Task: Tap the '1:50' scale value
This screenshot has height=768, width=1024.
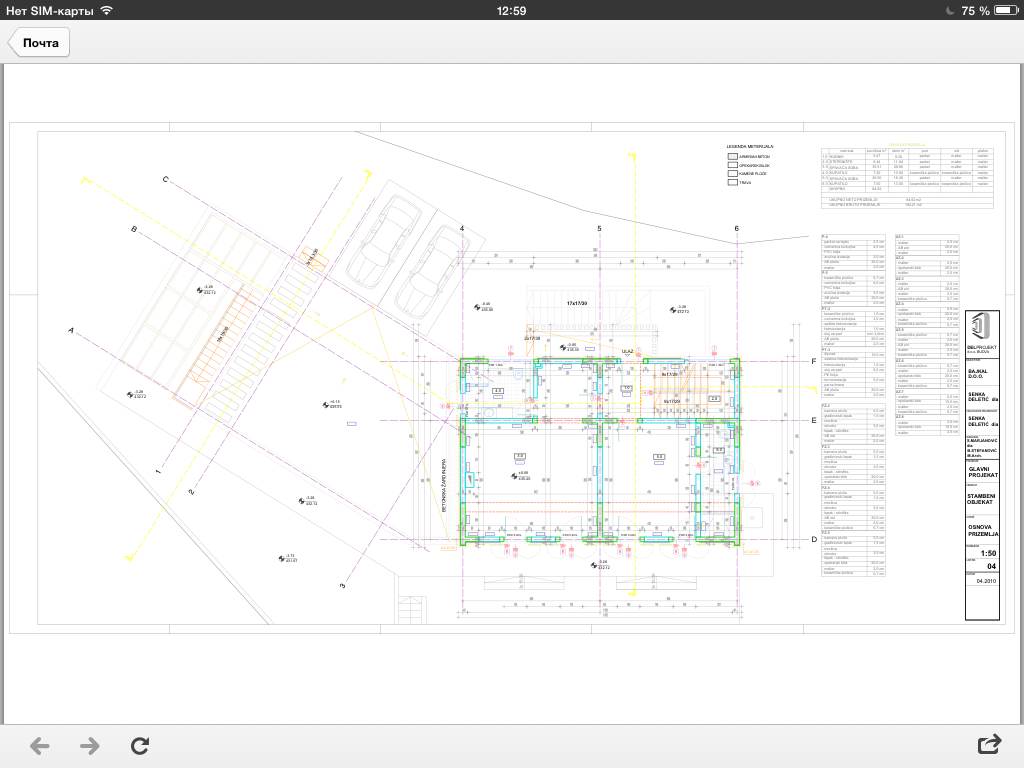Action: click(988, 553)
